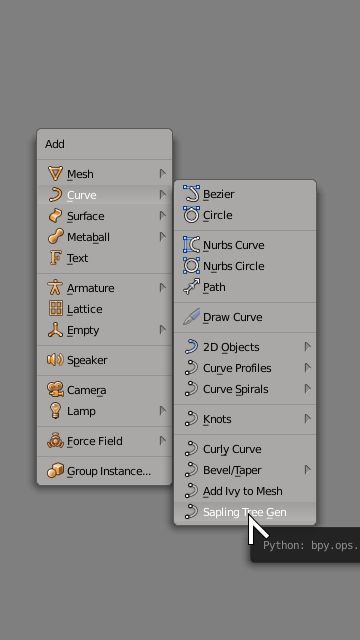The height and width of the screenshot is (640, 360).
Task: Expand the Metaball submenu arrow
Action: (x=162, y=237)
